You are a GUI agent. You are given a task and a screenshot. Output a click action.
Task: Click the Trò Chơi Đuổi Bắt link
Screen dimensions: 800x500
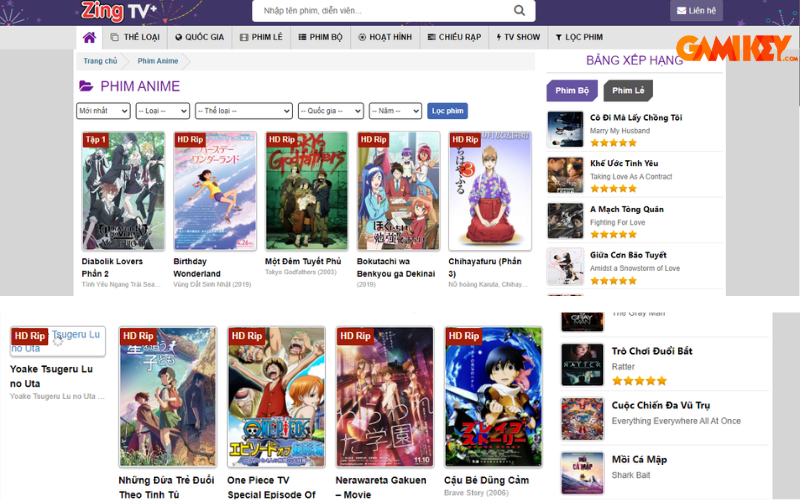coord(652,351)
